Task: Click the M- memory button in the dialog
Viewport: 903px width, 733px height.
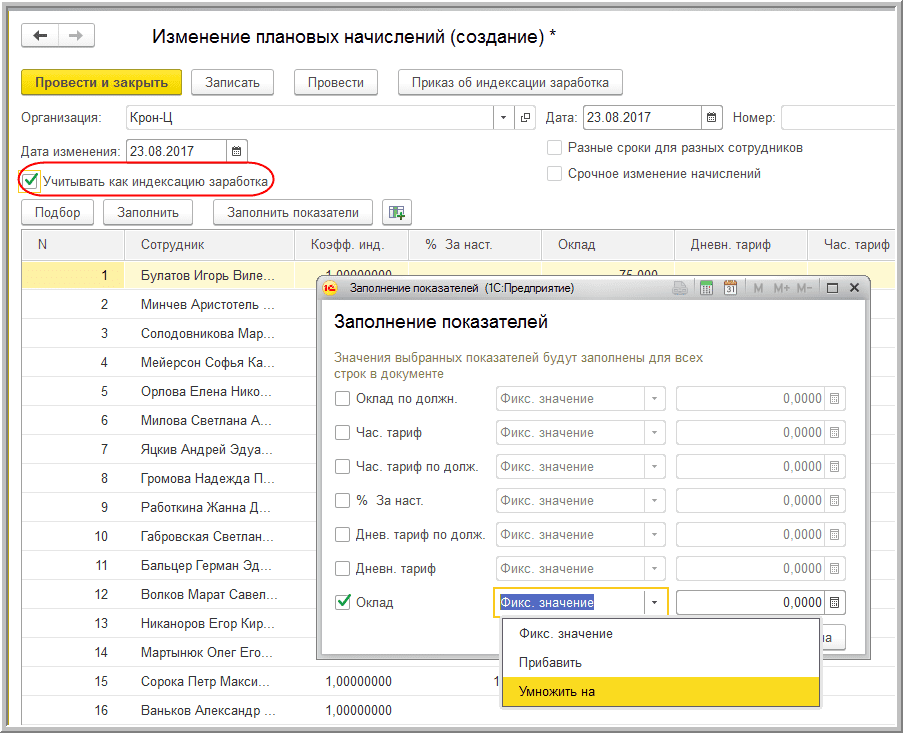Action: click(x=804, y=288)
